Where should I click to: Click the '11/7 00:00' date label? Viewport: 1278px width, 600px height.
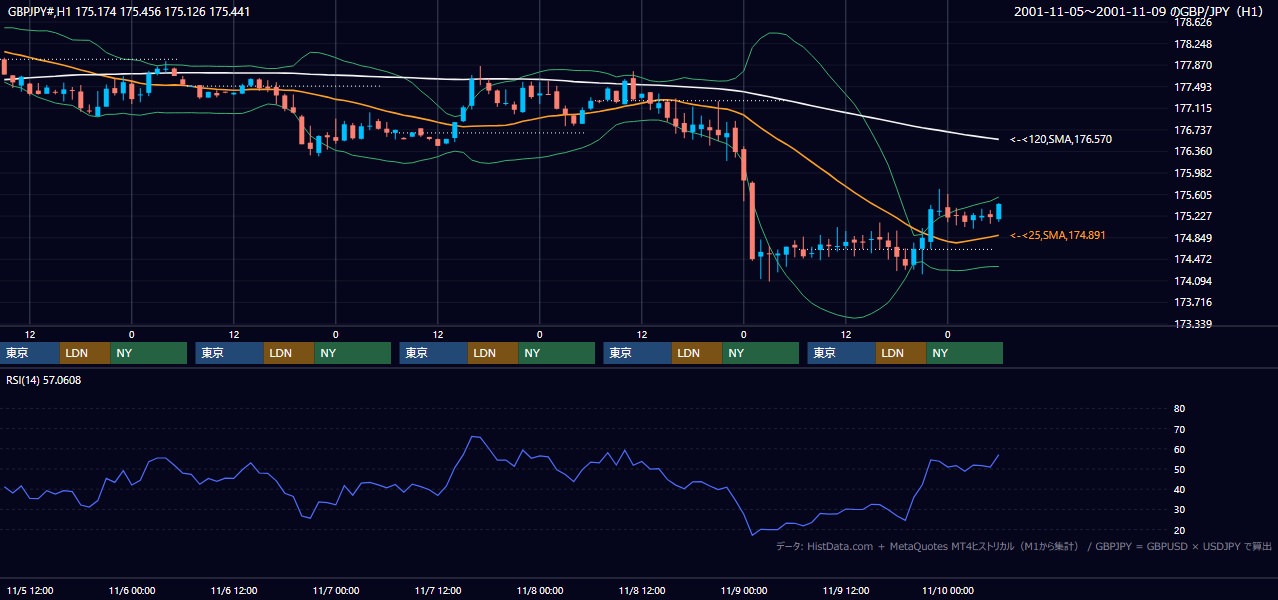pyautogui.click(x=335, y=590)
